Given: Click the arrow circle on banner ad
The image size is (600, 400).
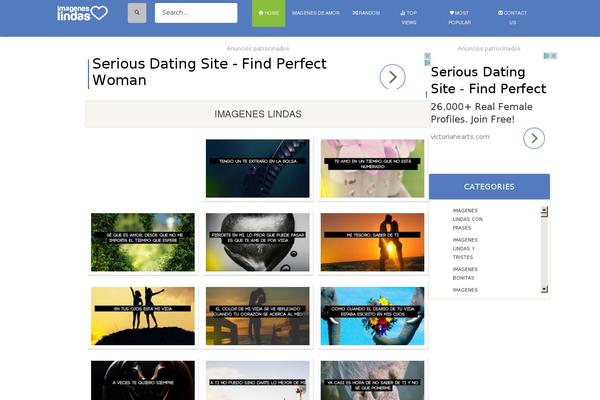Looking at the screenshot, I should tap(393, 77).
